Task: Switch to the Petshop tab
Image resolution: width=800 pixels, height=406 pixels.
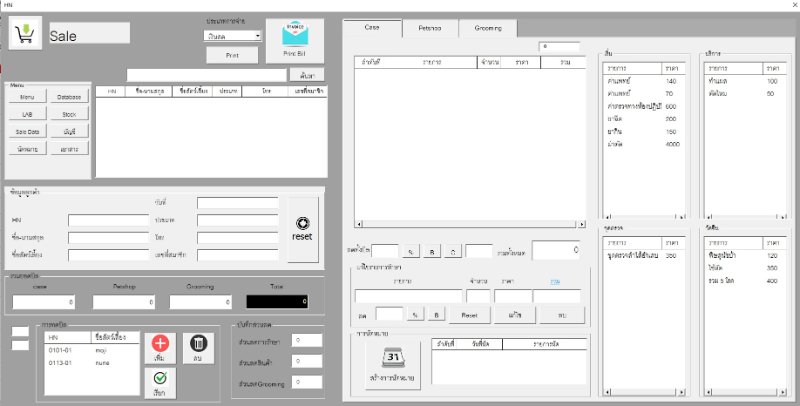Action: [430, 29]
